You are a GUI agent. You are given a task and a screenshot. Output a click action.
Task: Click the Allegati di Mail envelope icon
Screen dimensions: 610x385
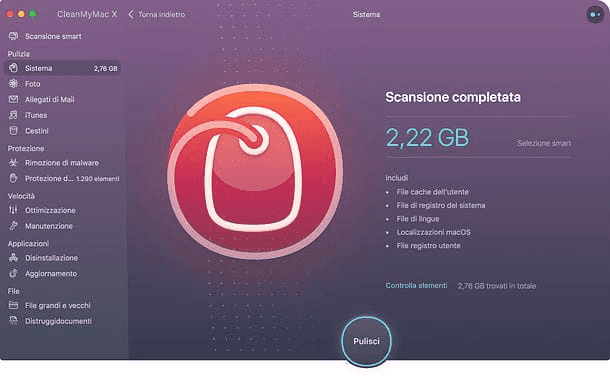[x=13, y=99]
